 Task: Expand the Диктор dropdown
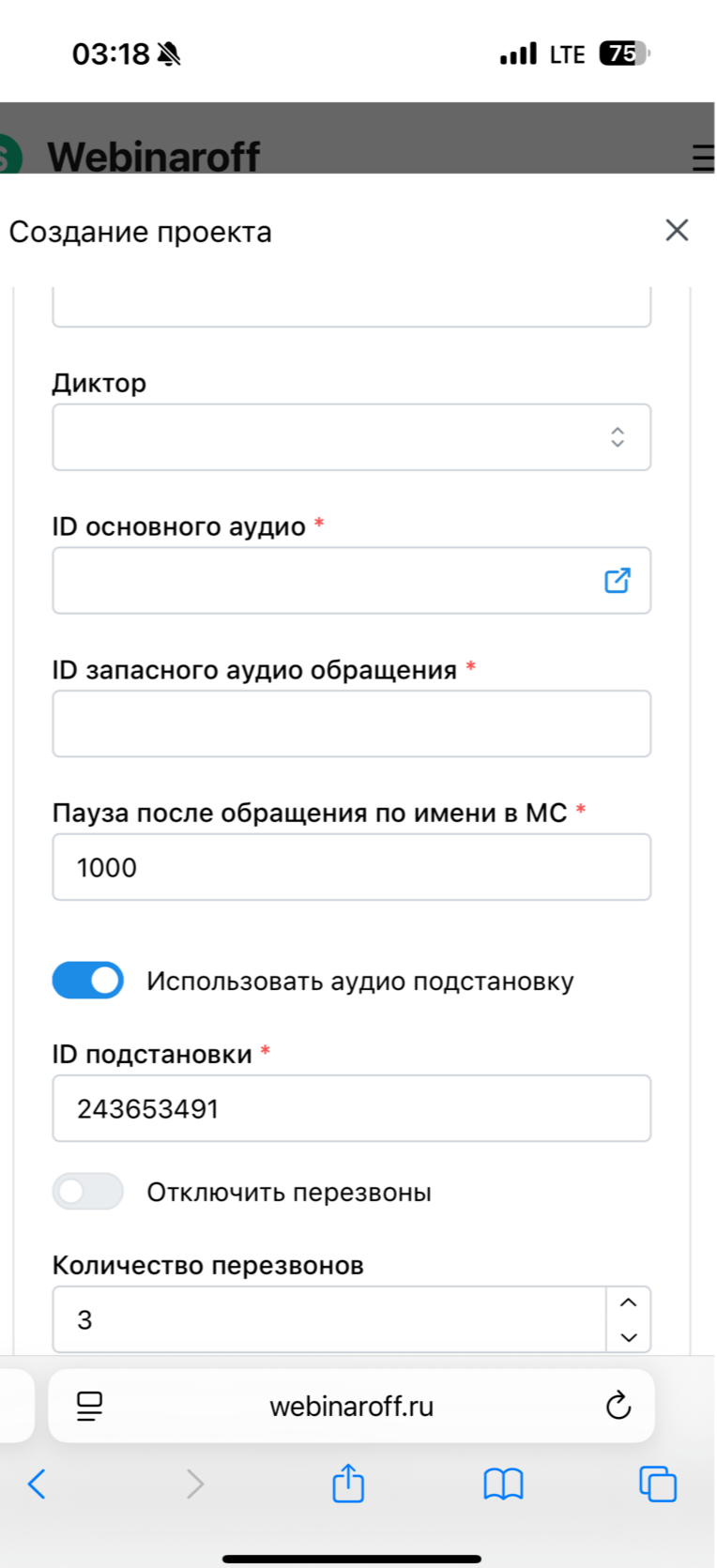pyautogui.click(x=351, y=437)
